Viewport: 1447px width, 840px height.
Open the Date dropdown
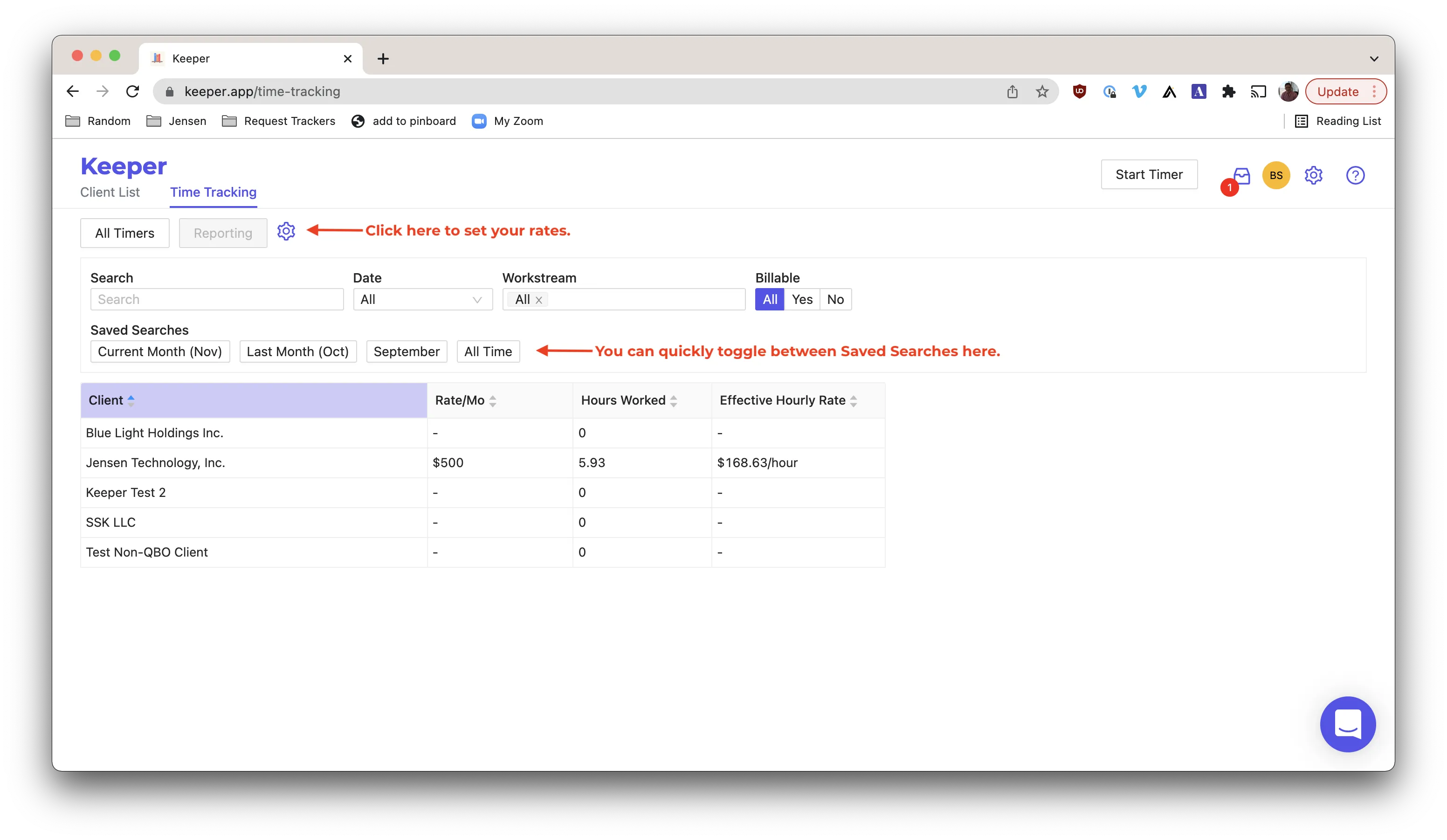point(423,299)
